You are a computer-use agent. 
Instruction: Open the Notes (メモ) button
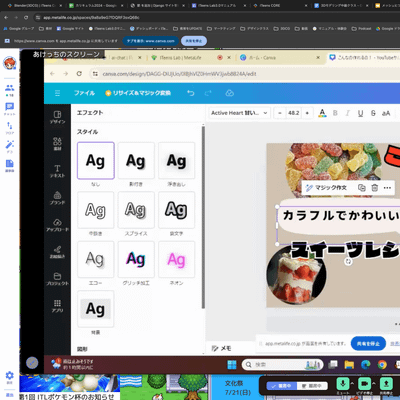pyautogui.click(x=221, y=348)
